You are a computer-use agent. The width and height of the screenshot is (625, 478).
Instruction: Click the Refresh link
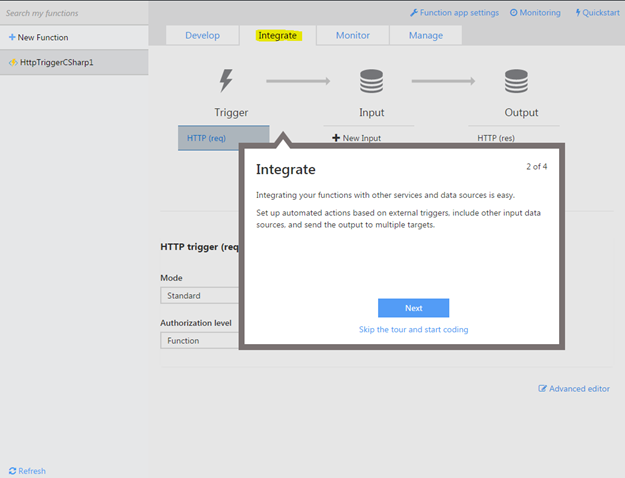coord(27,471)
